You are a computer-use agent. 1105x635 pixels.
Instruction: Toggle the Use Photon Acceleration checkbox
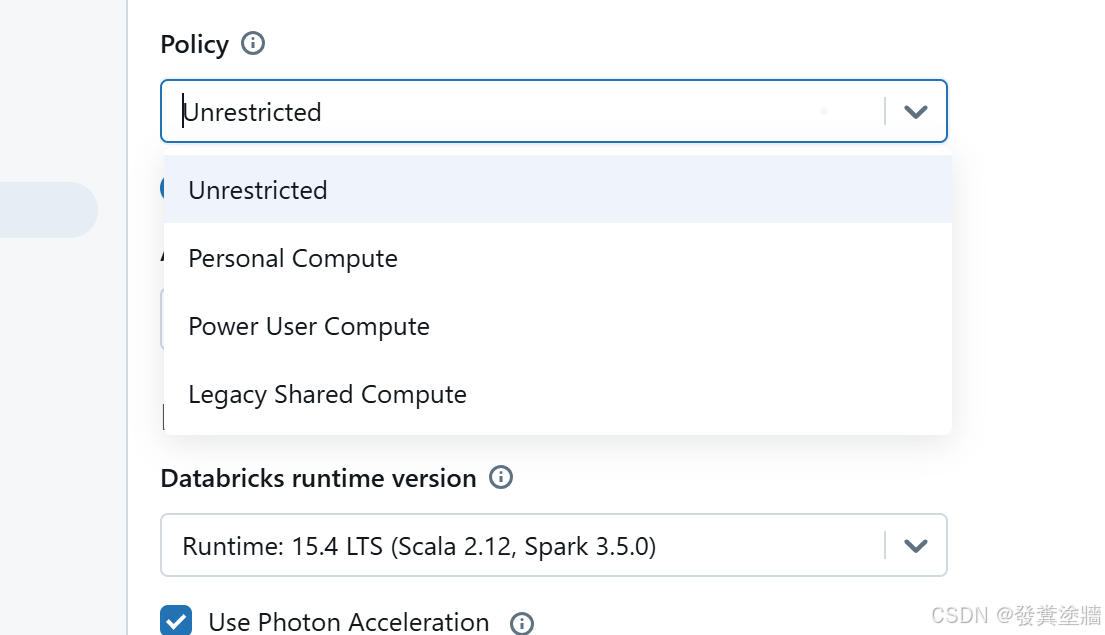pyautogui.click(x=176, y=620)
